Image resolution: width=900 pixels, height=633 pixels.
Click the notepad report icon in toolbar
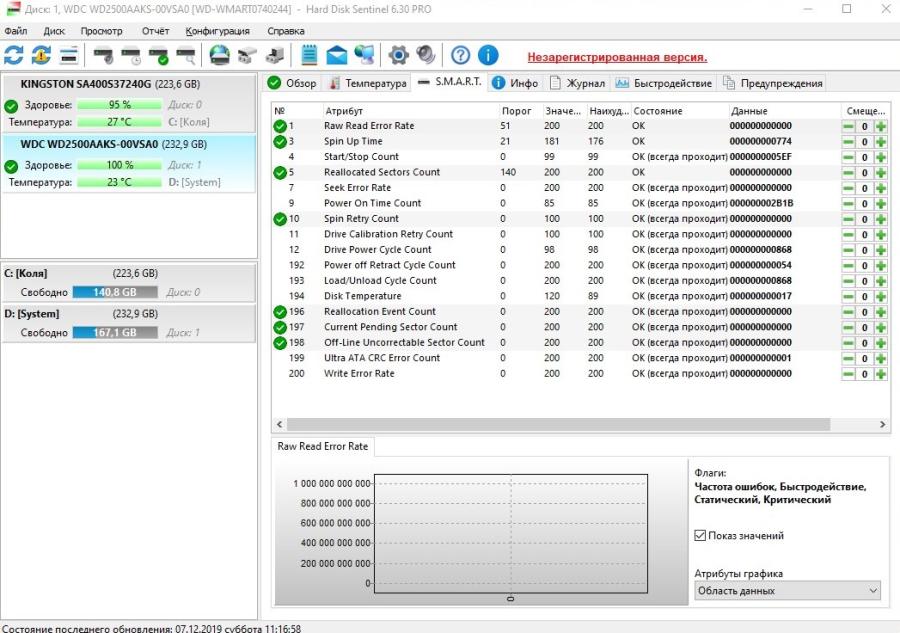pos(310,55)
